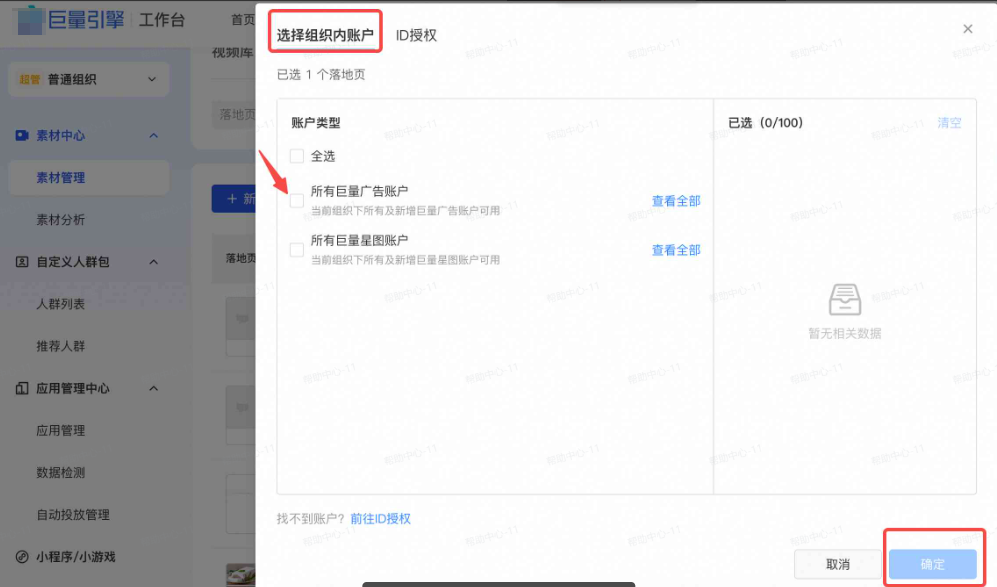Click the 取消 button

pyautogui.click(x=837, y=564)
